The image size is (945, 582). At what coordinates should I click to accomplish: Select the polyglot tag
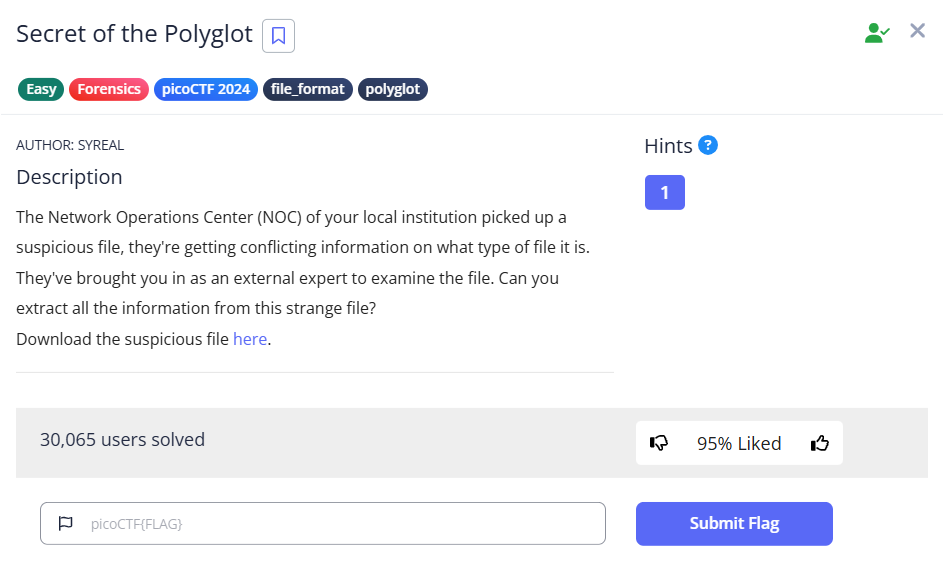click(x=393, y=89)
